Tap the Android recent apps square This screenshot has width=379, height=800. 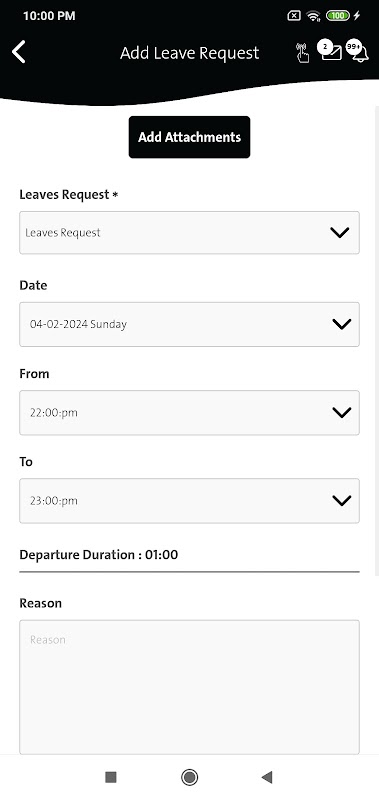coord(111,777)
